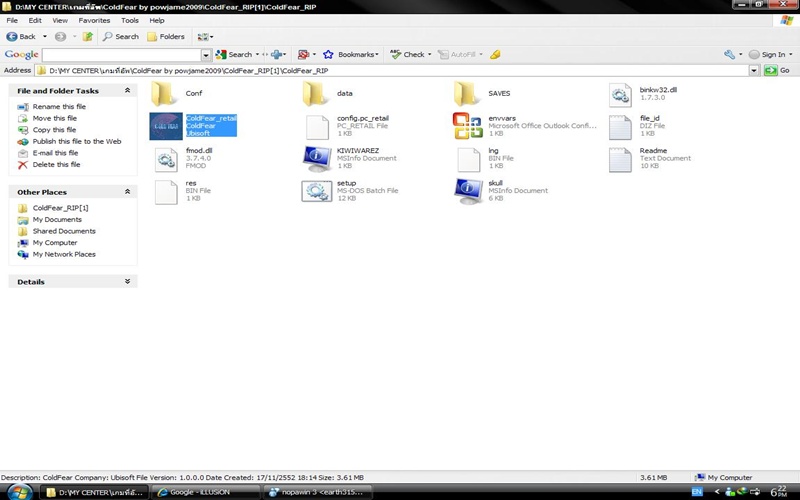Select the skull MSInfo document icon
The image size is (800, 500).
coord(468,191)
